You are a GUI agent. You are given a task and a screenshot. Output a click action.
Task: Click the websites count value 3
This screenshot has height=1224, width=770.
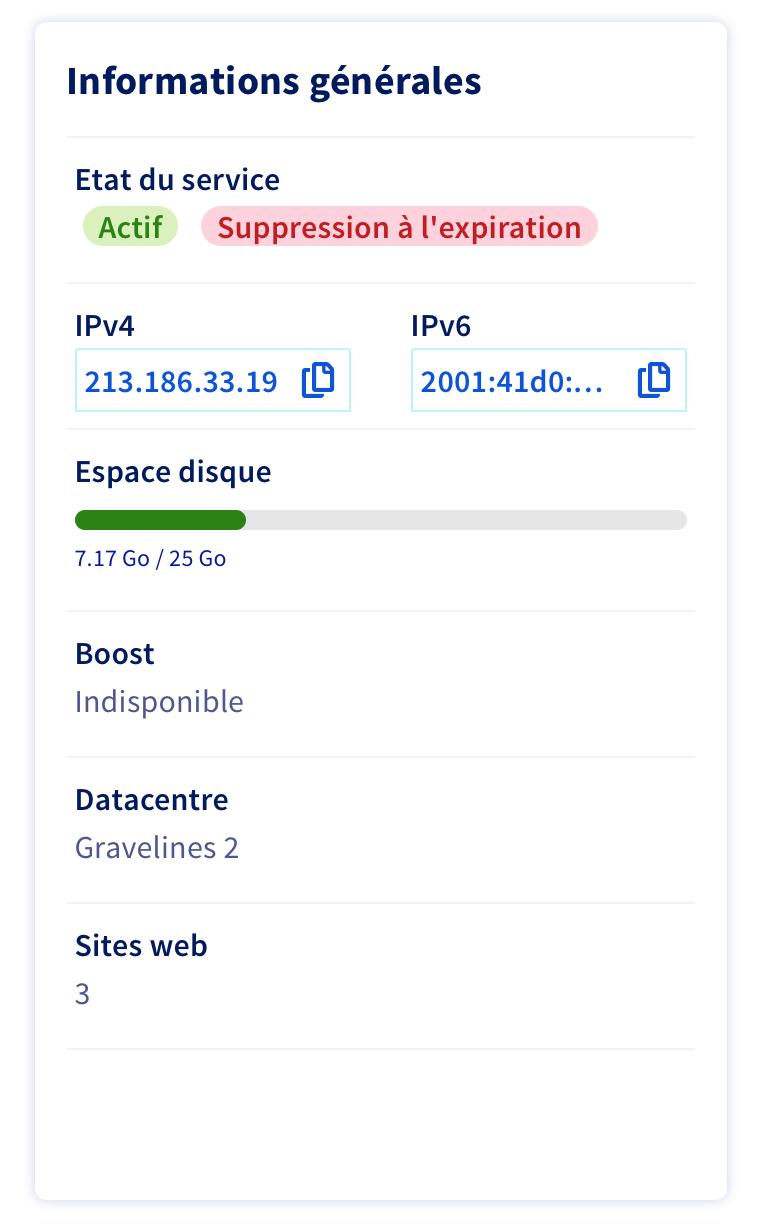82,995
